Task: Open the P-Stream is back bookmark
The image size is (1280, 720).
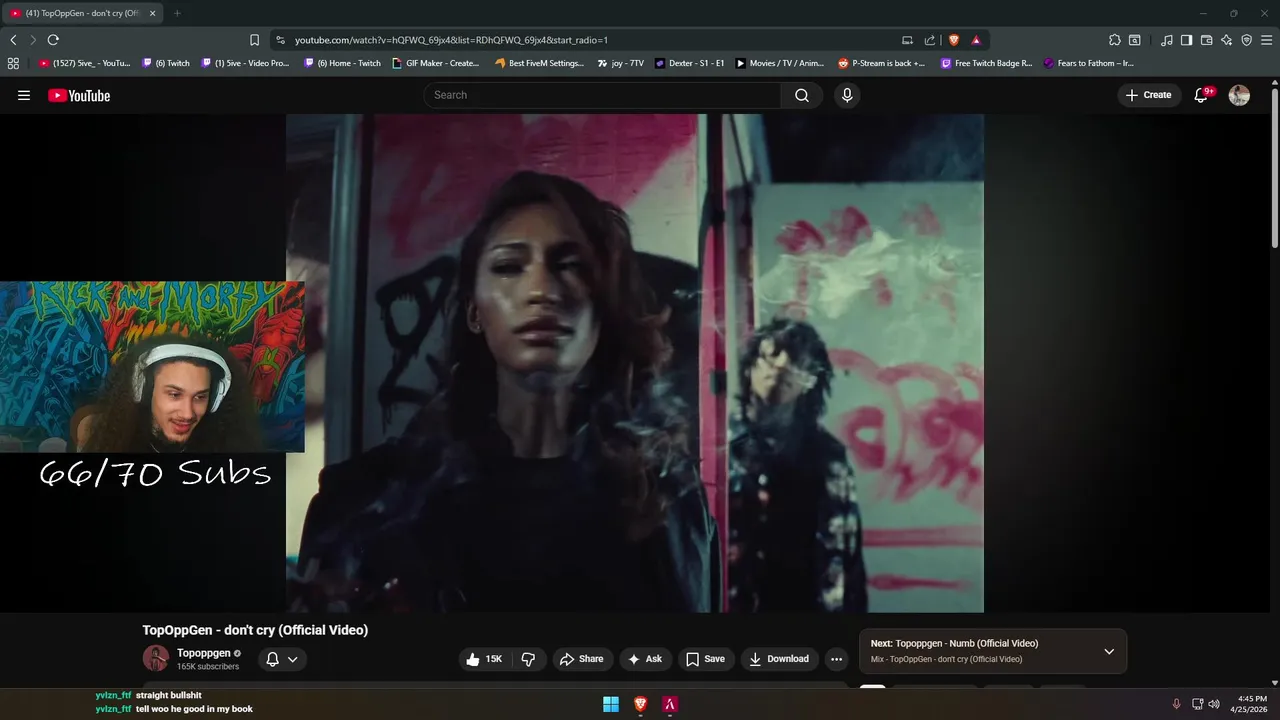Action: click(x=882, y=63)
